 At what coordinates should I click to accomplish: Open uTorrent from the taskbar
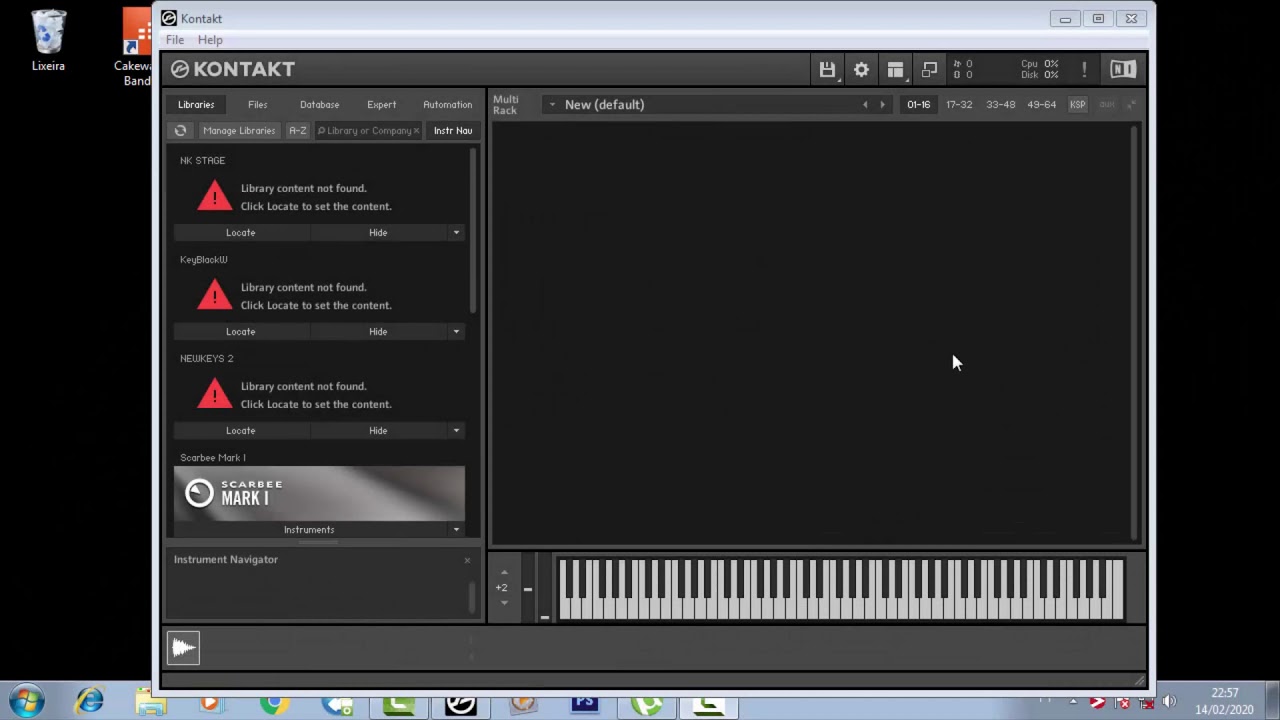click(x=647, y=704)
